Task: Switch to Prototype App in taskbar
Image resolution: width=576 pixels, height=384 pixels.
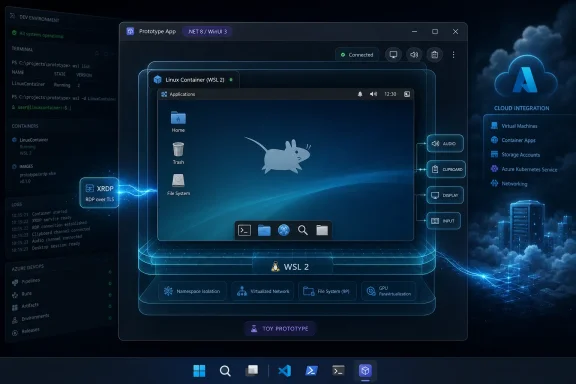Action: pos(365,371)
